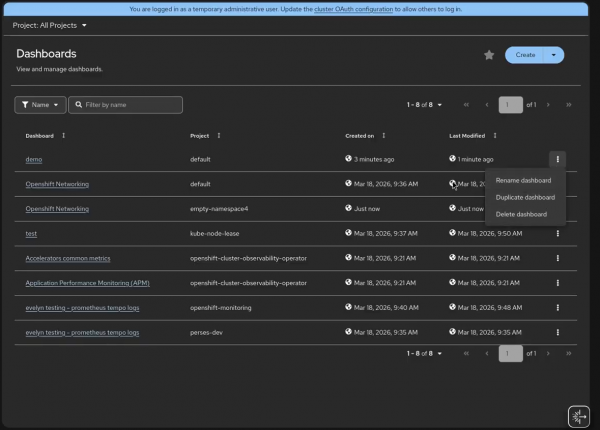
Task: Open the demo dashboard link
Action: [x=34, y=159]
